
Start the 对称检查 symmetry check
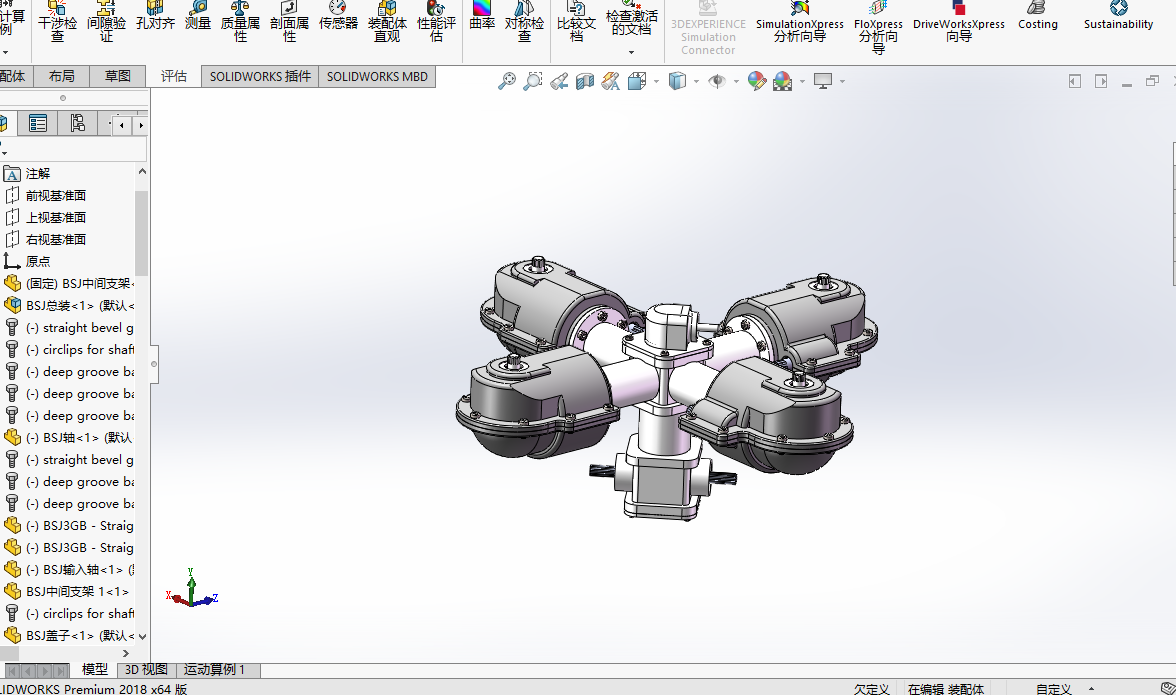coord(524,21)
